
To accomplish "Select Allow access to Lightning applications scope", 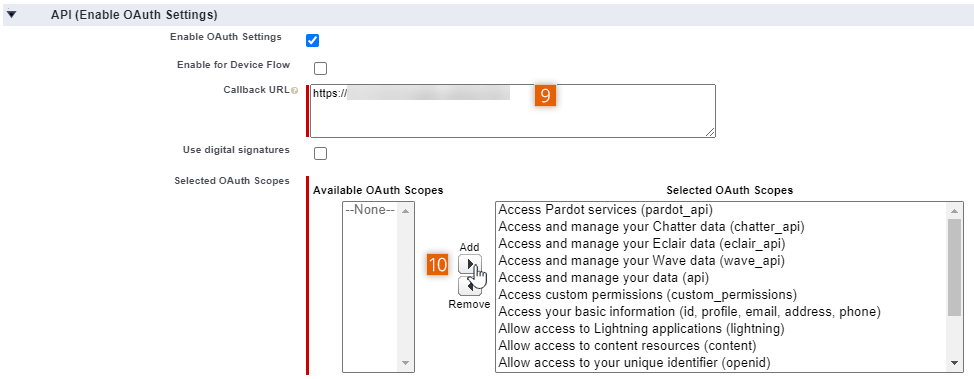I will (x=641, y=328).
